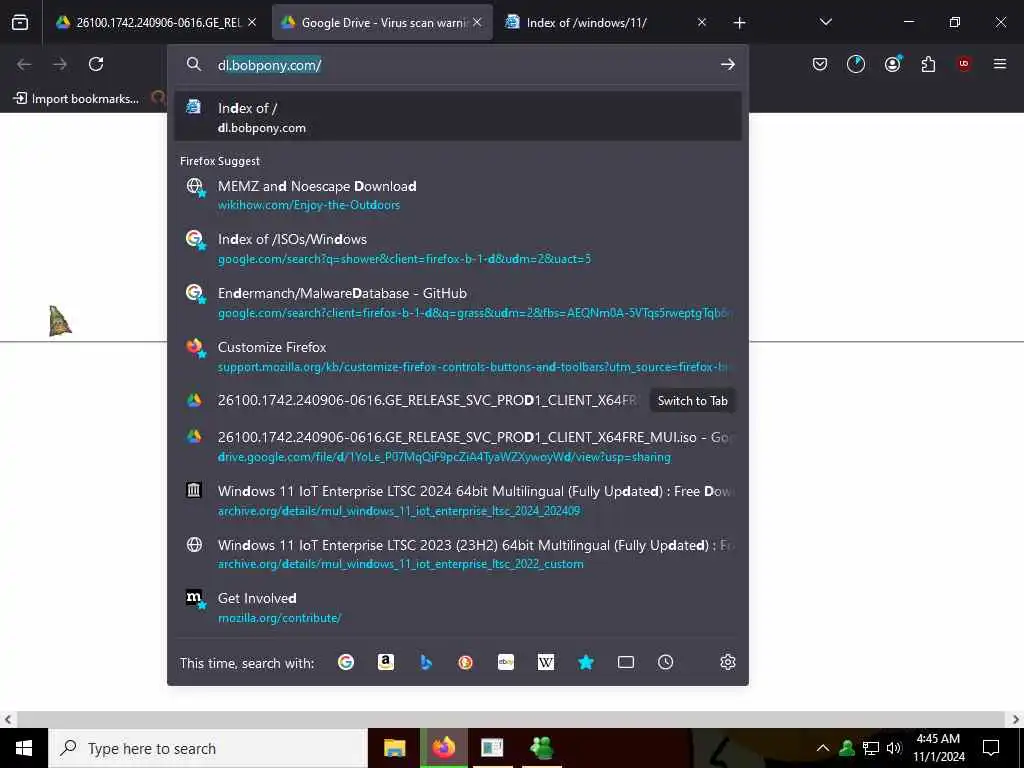Open the Pocket save icon
1024x768 pixels.
pyautogui.click(x=820, y=64)
